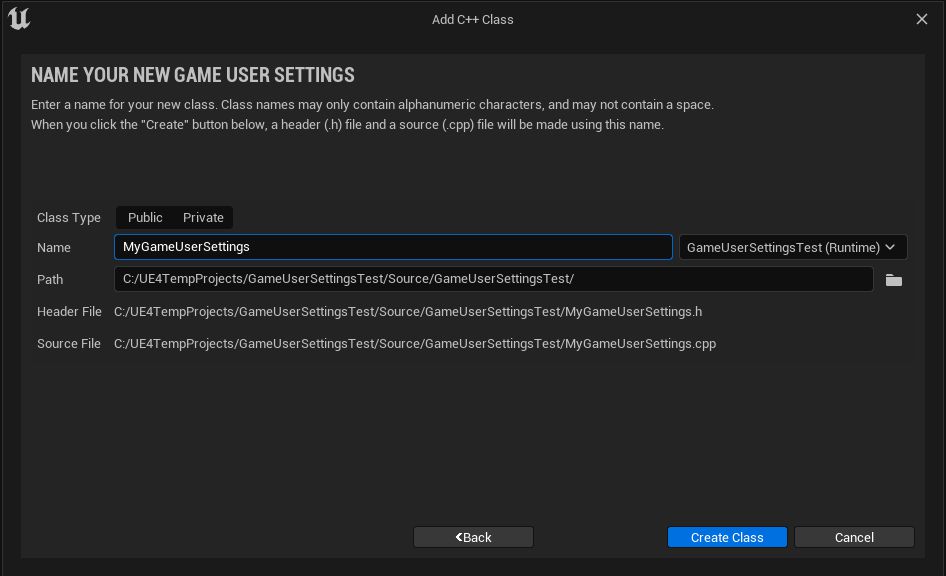Select Public class type
Image resolution: width=946 pixels, height=576 pixels.
[144, 217]
